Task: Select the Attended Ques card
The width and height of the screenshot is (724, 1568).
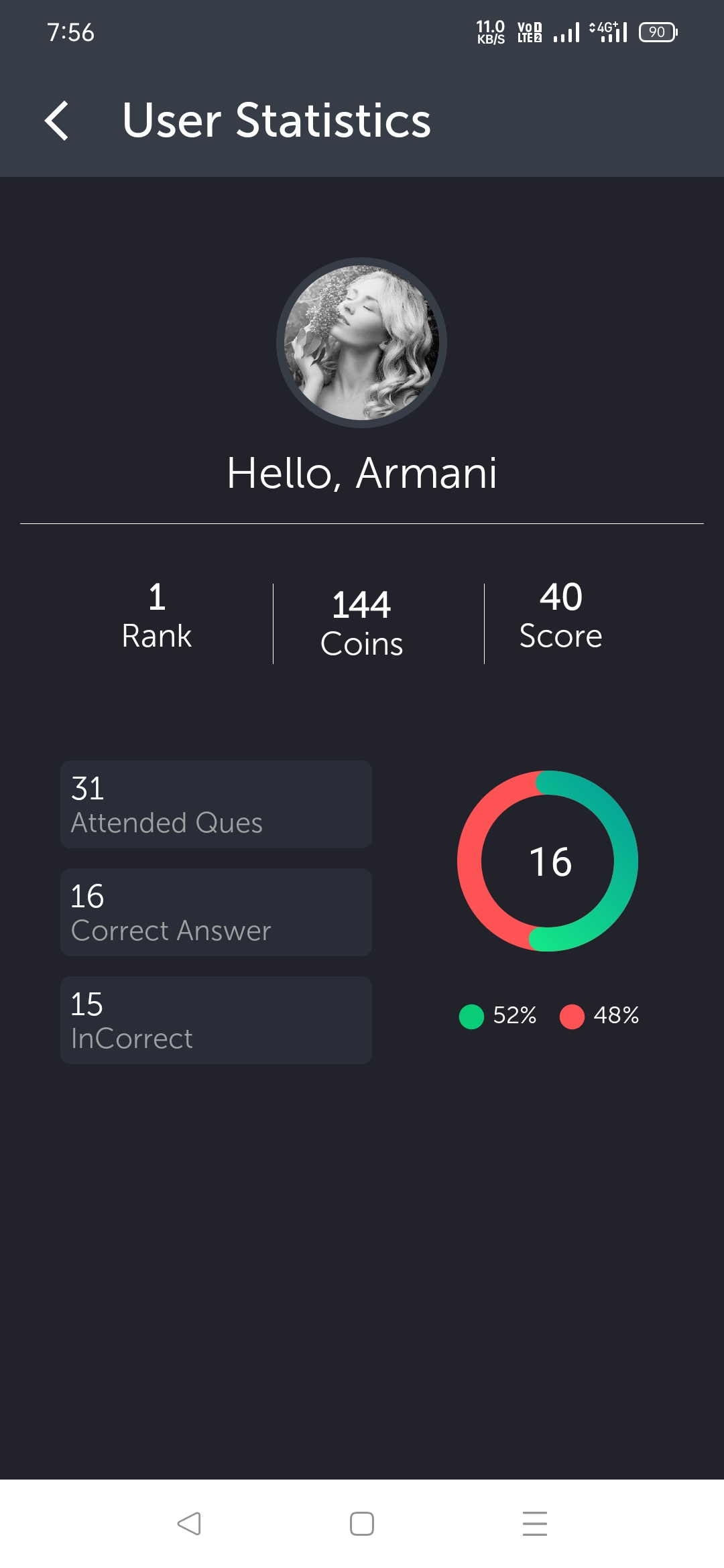Action: (x=216, y=804)
